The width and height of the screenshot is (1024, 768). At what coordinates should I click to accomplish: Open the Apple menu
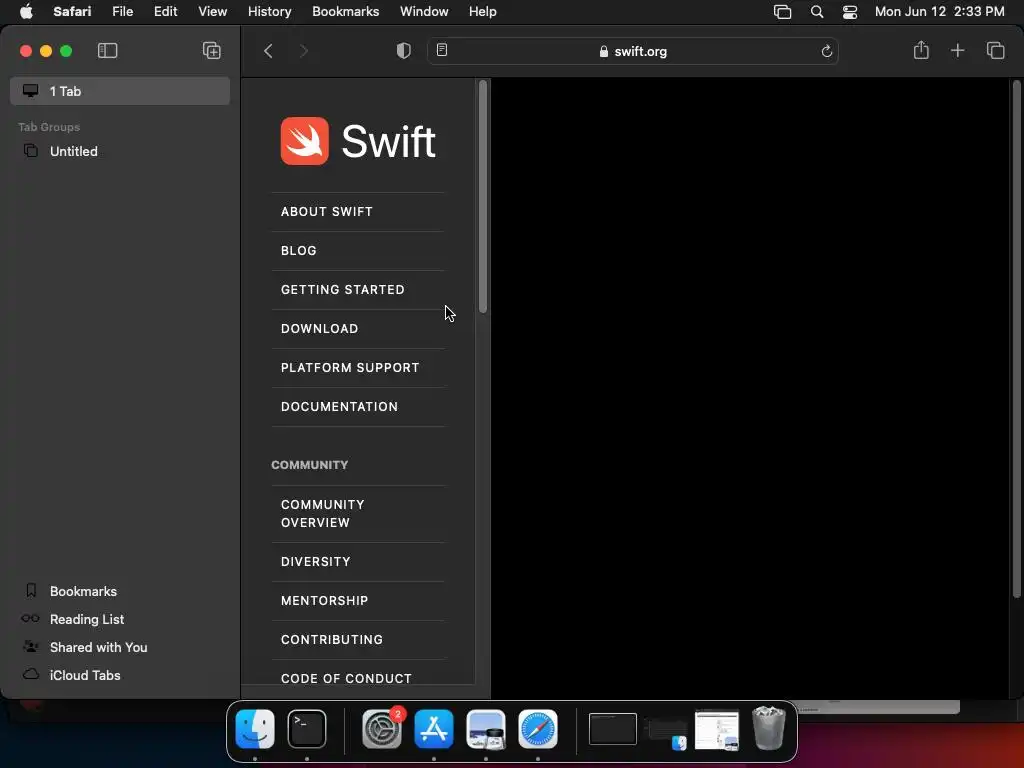(x=26, y=12)
